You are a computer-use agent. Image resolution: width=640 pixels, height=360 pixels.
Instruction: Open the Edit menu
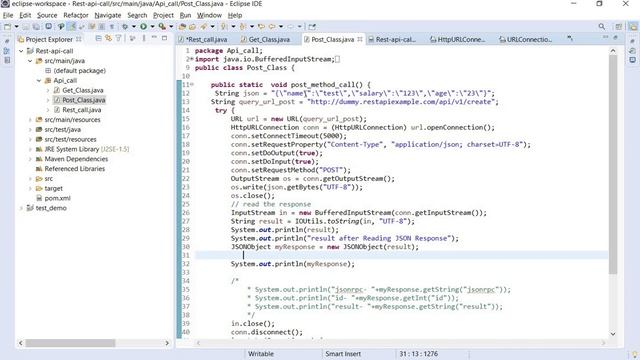point(25,15)
